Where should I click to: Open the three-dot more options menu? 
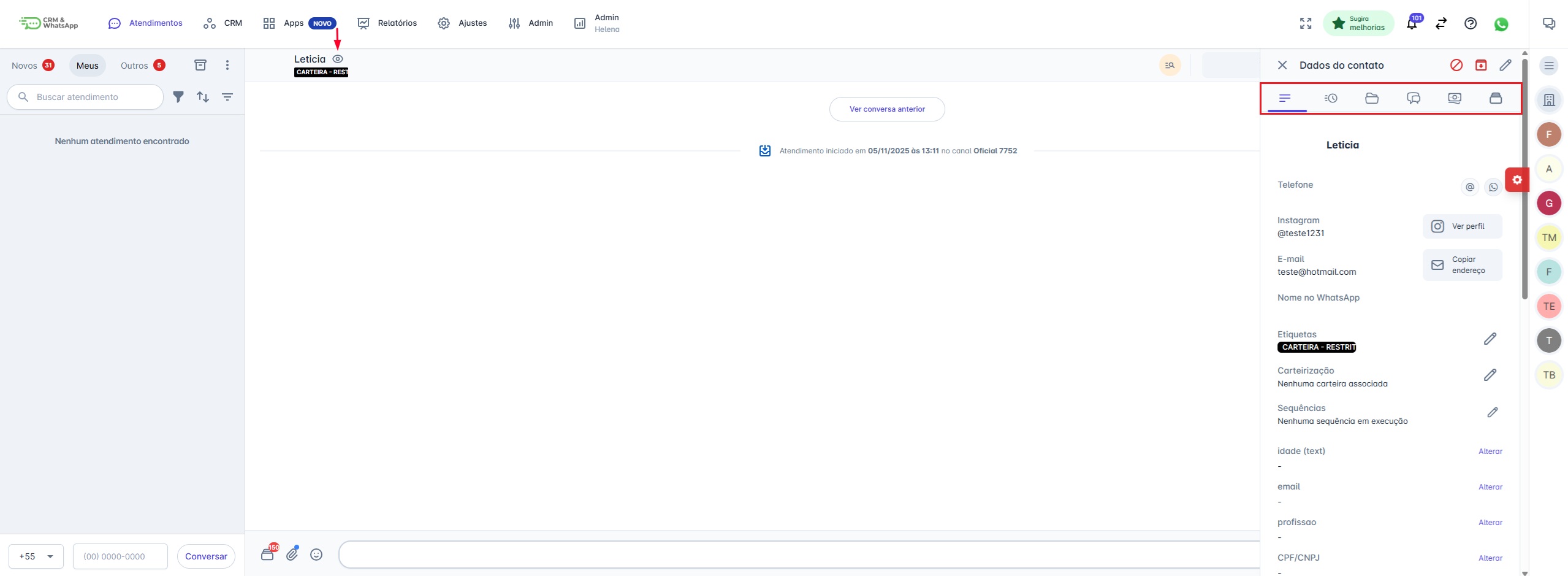(x=227, y=65)
